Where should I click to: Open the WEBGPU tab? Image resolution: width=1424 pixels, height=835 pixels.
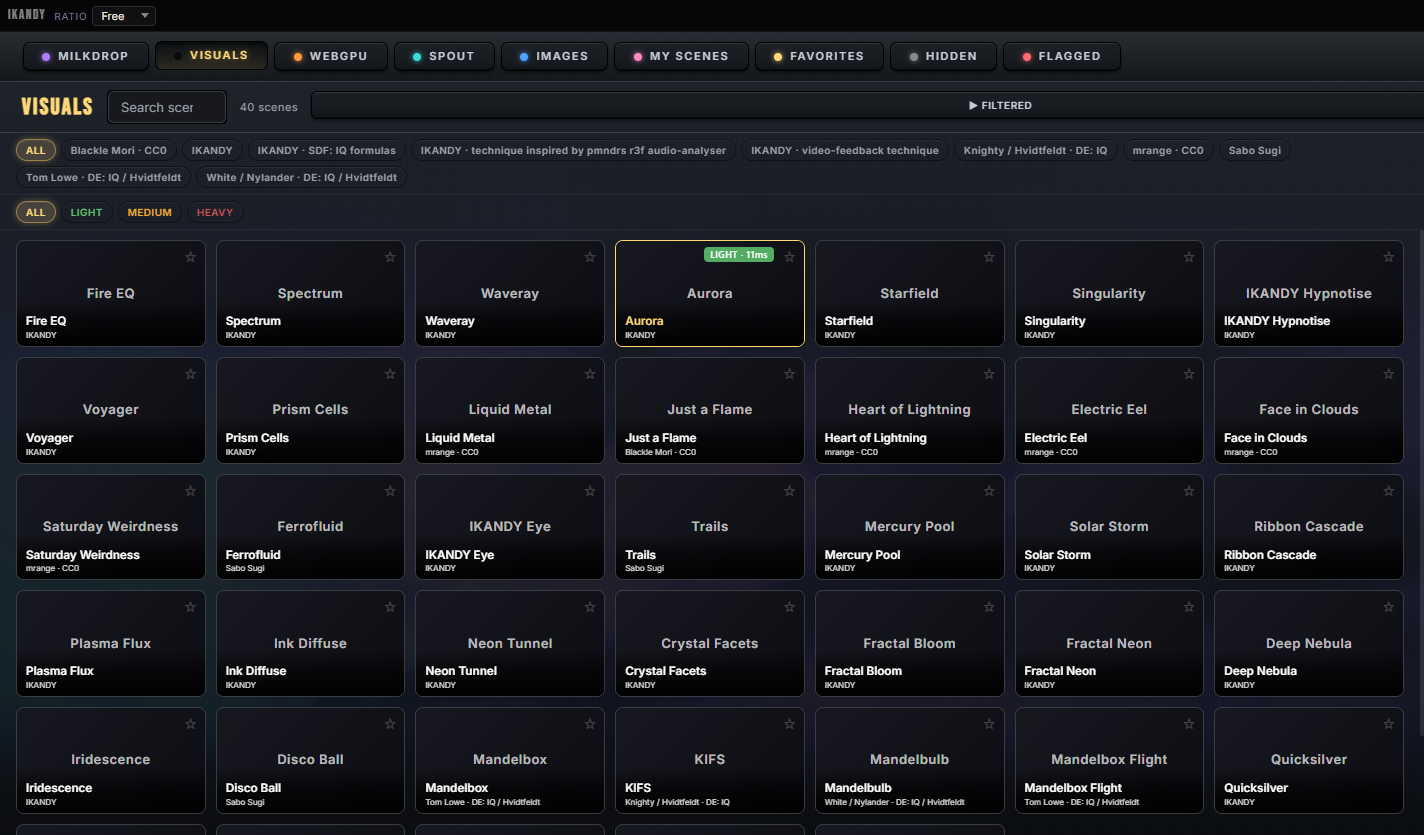(331, 56)
